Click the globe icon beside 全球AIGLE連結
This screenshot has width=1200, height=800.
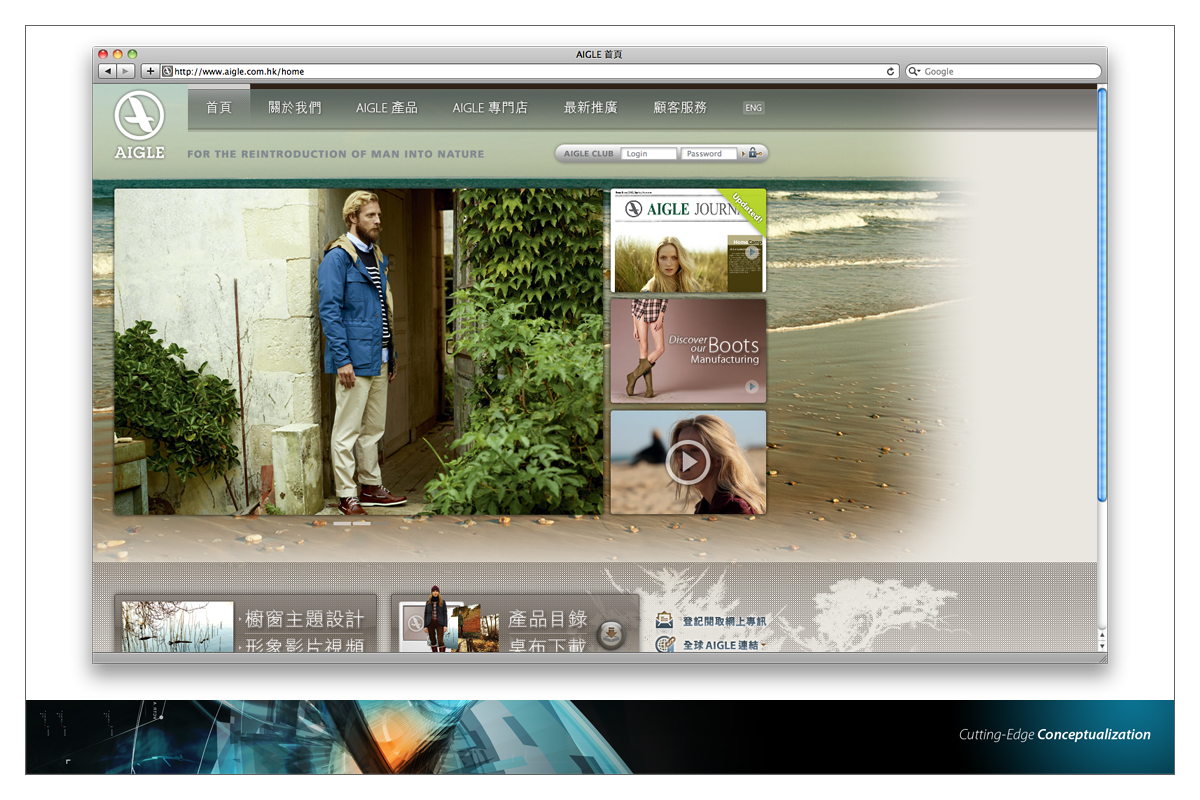click(x=665, y=645)
